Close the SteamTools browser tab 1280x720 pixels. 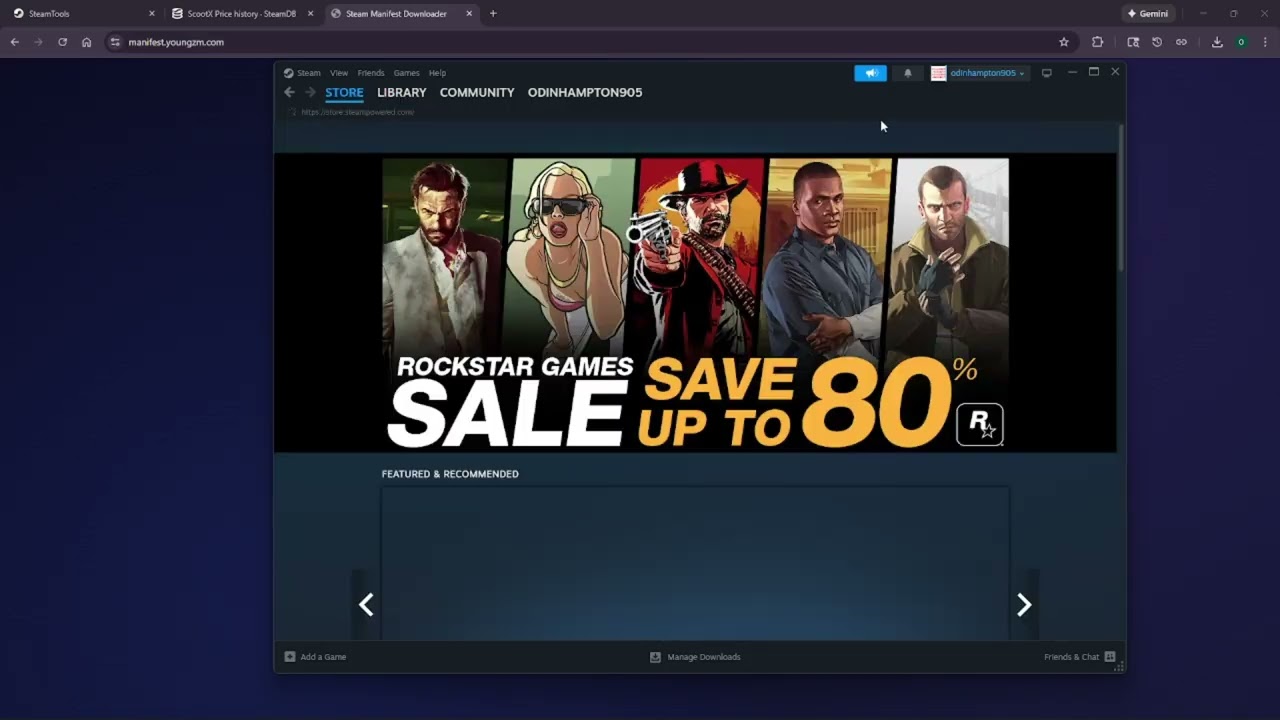click(152, 14)
